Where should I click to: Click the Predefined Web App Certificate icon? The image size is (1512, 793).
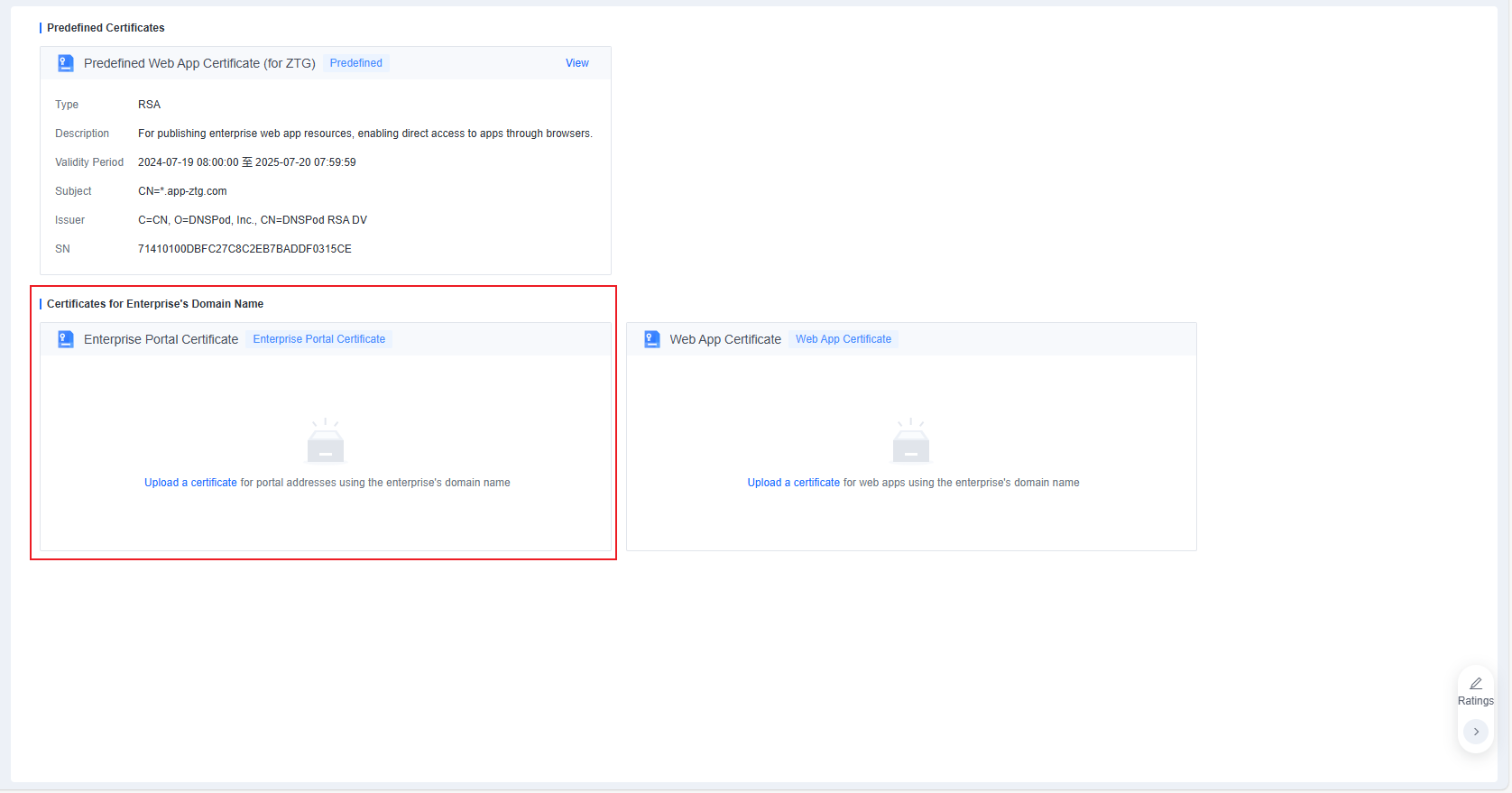click(x=66, y=63)
